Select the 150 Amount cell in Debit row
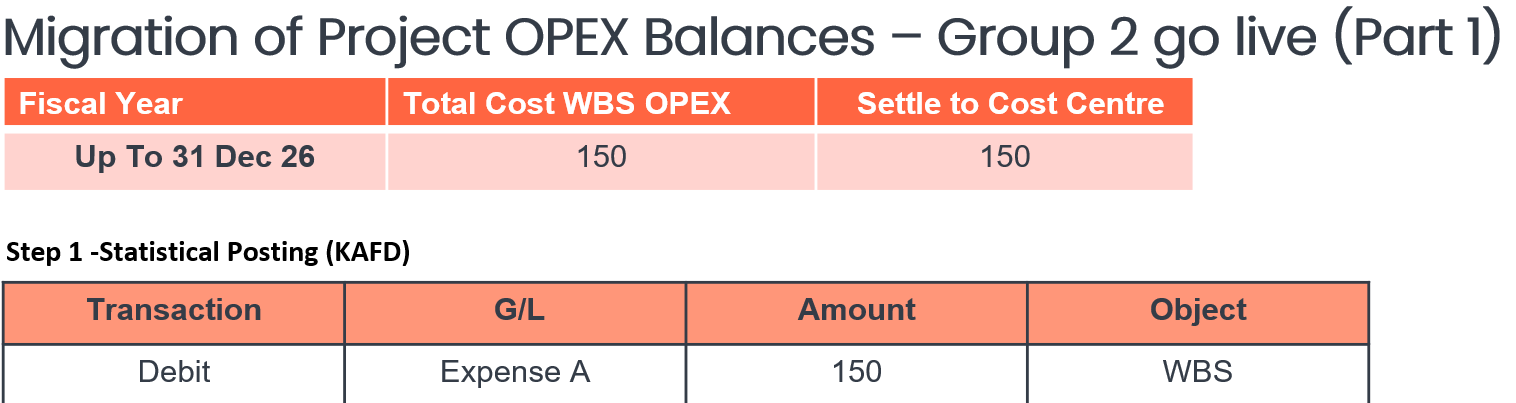 coord(856,372)
